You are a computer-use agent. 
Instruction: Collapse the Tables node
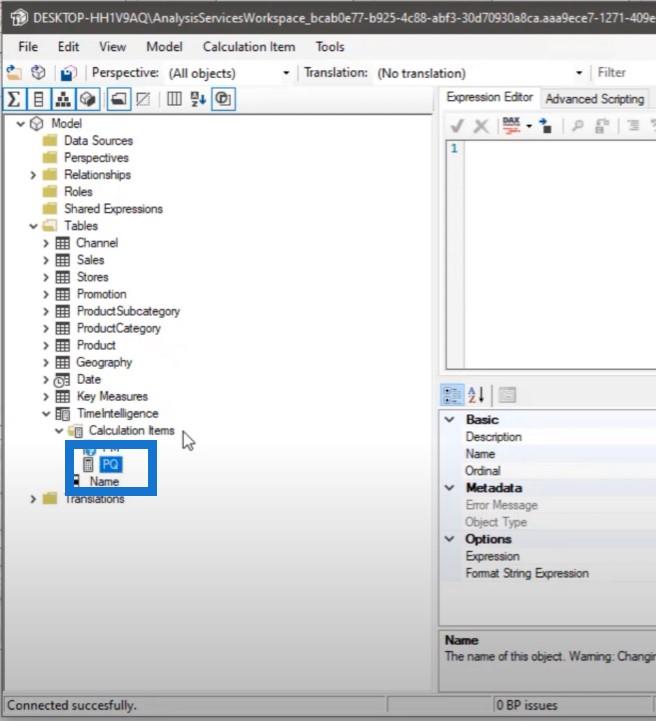click(33, 226)
